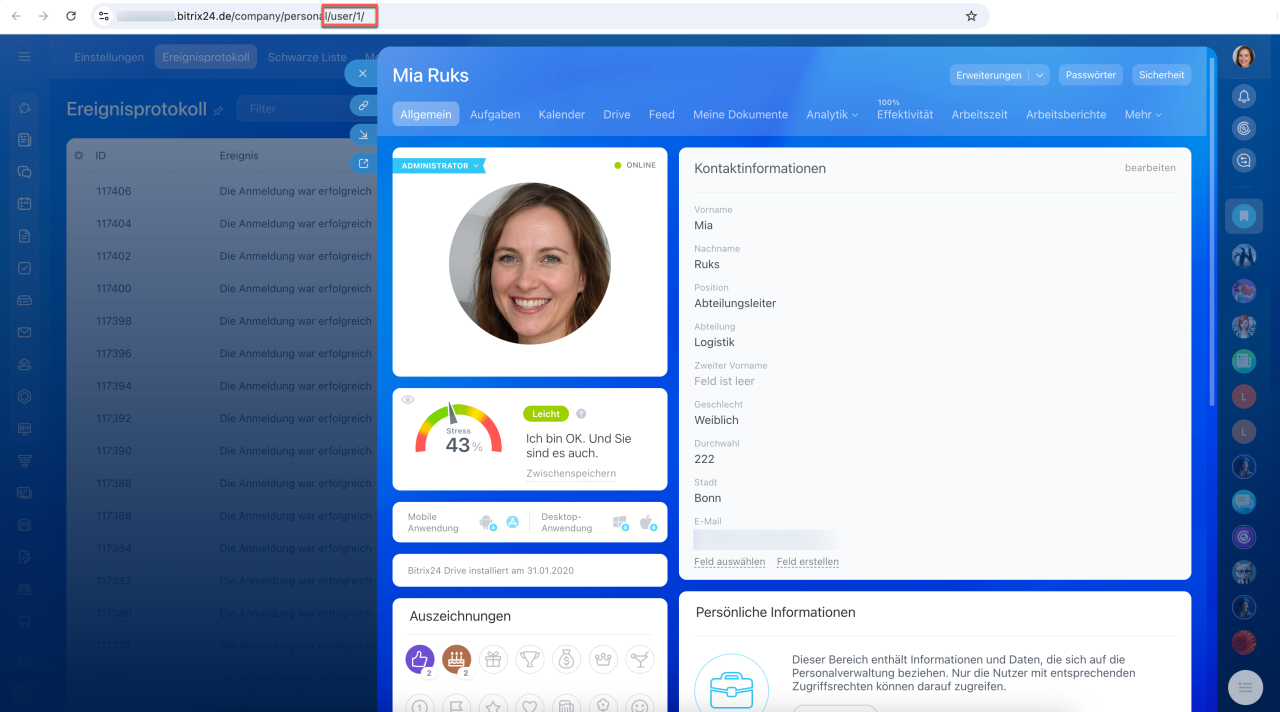Click the Feld erstellen link
This screenshot has height=712, width=1280.
[x=808, y=562]
